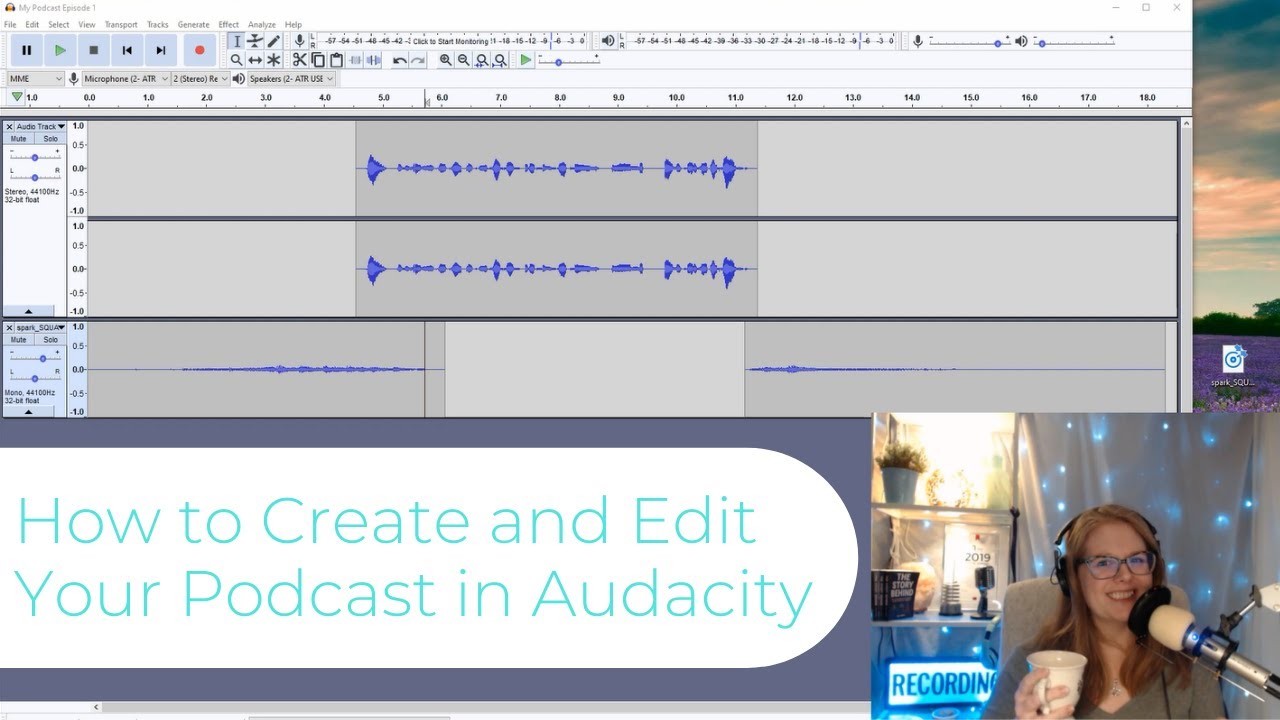Open the File menu

[x=10, y=24]
